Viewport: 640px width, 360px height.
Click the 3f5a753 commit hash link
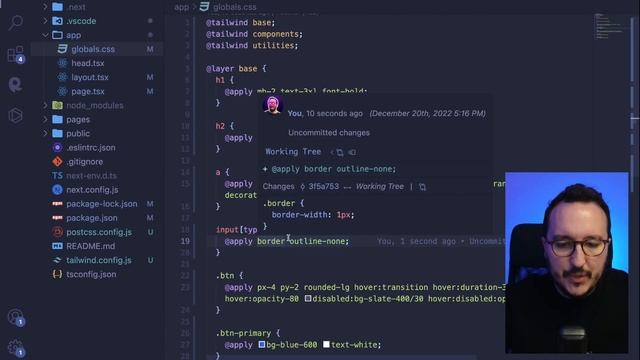323,187
